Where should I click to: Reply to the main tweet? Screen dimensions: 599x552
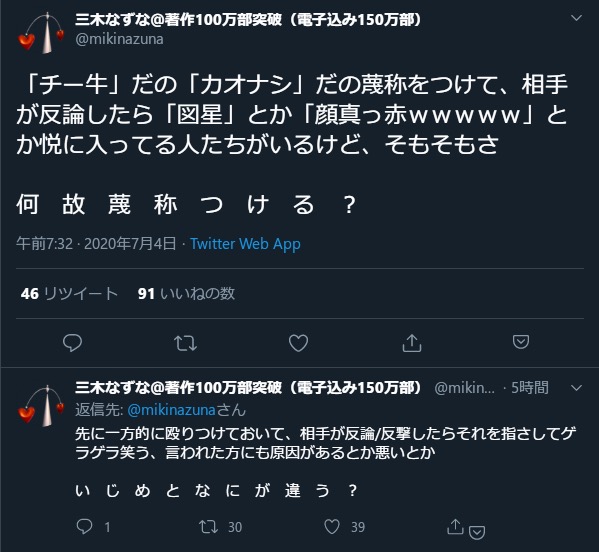(x=72, y=343)
